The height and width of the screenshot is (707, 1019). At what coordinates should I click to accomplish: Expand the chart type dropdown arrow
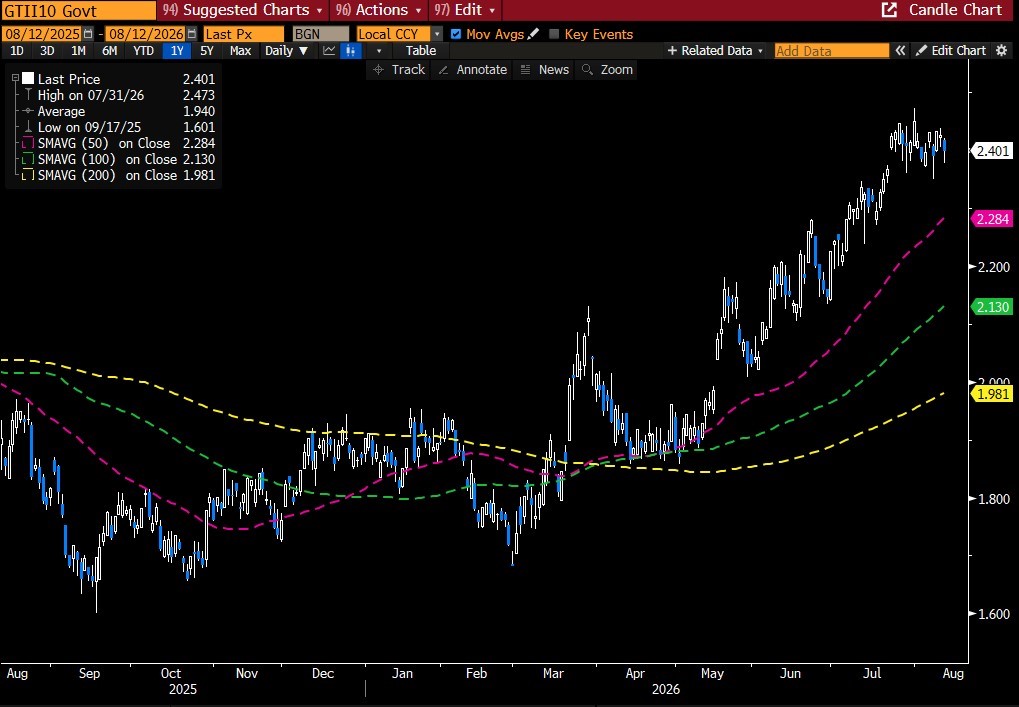coord(379,51)
